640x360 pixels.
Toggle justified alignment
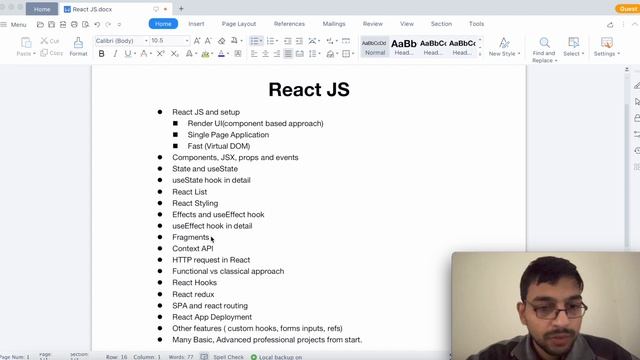tap(288, 53)
